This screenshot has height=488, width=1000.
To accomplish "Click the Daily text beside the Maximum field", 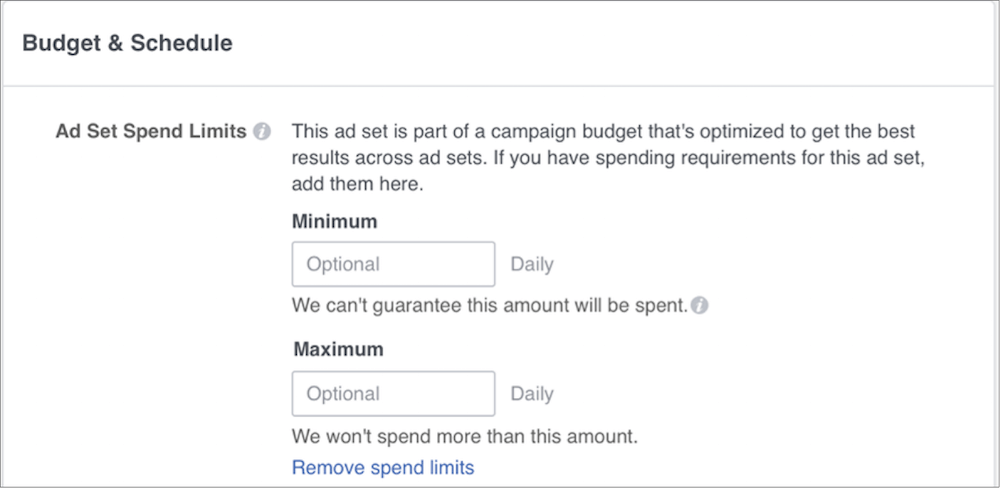I will click(532, 393).
